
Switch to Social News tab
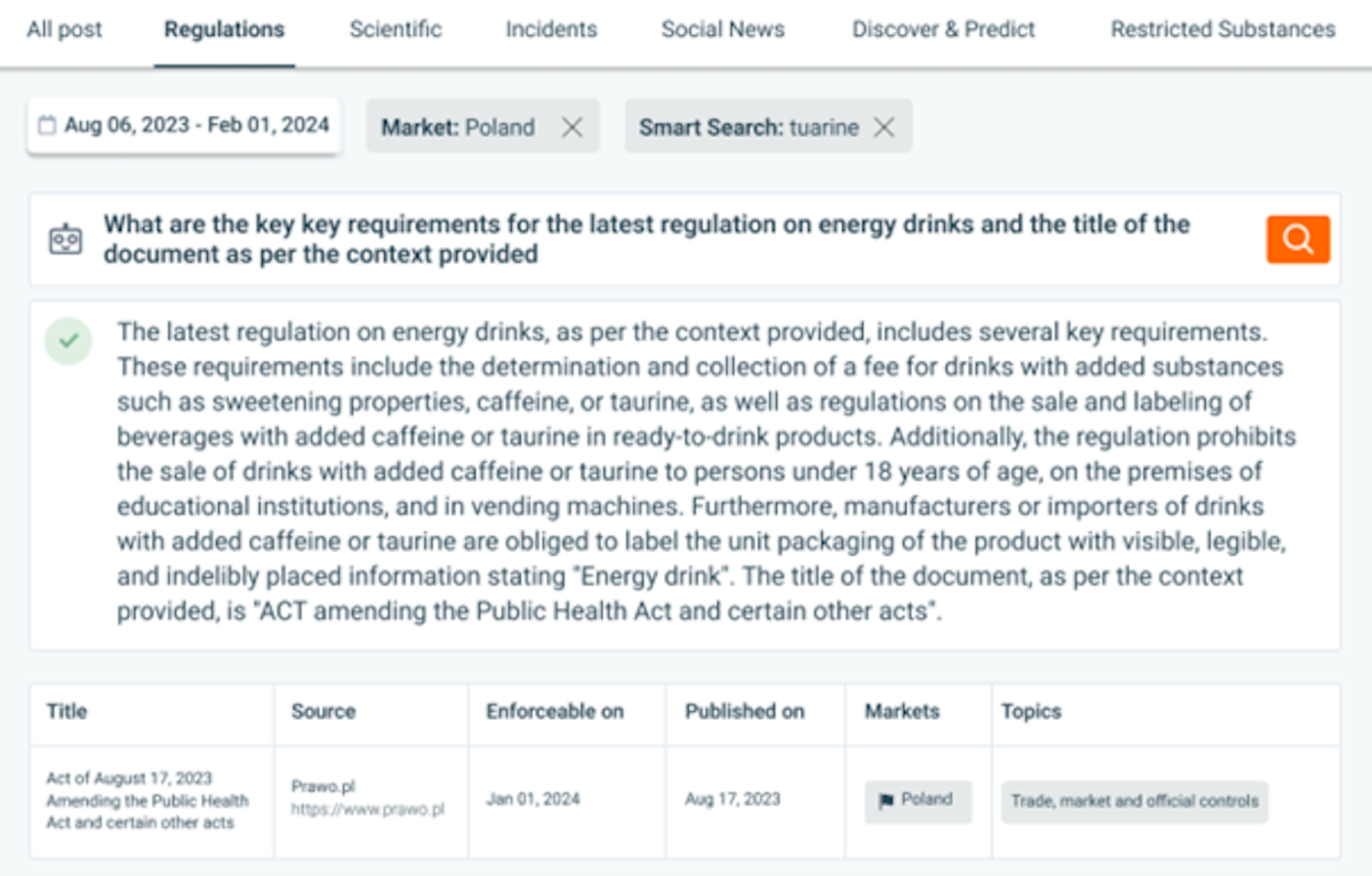tap(722, 30)
